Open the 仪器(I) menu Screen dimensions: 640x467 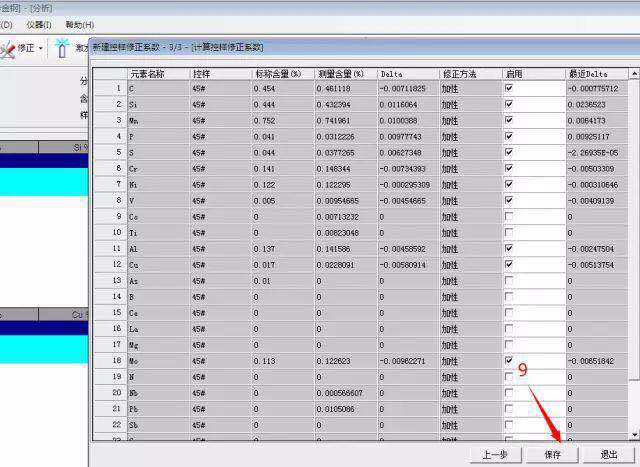[39, 24]
